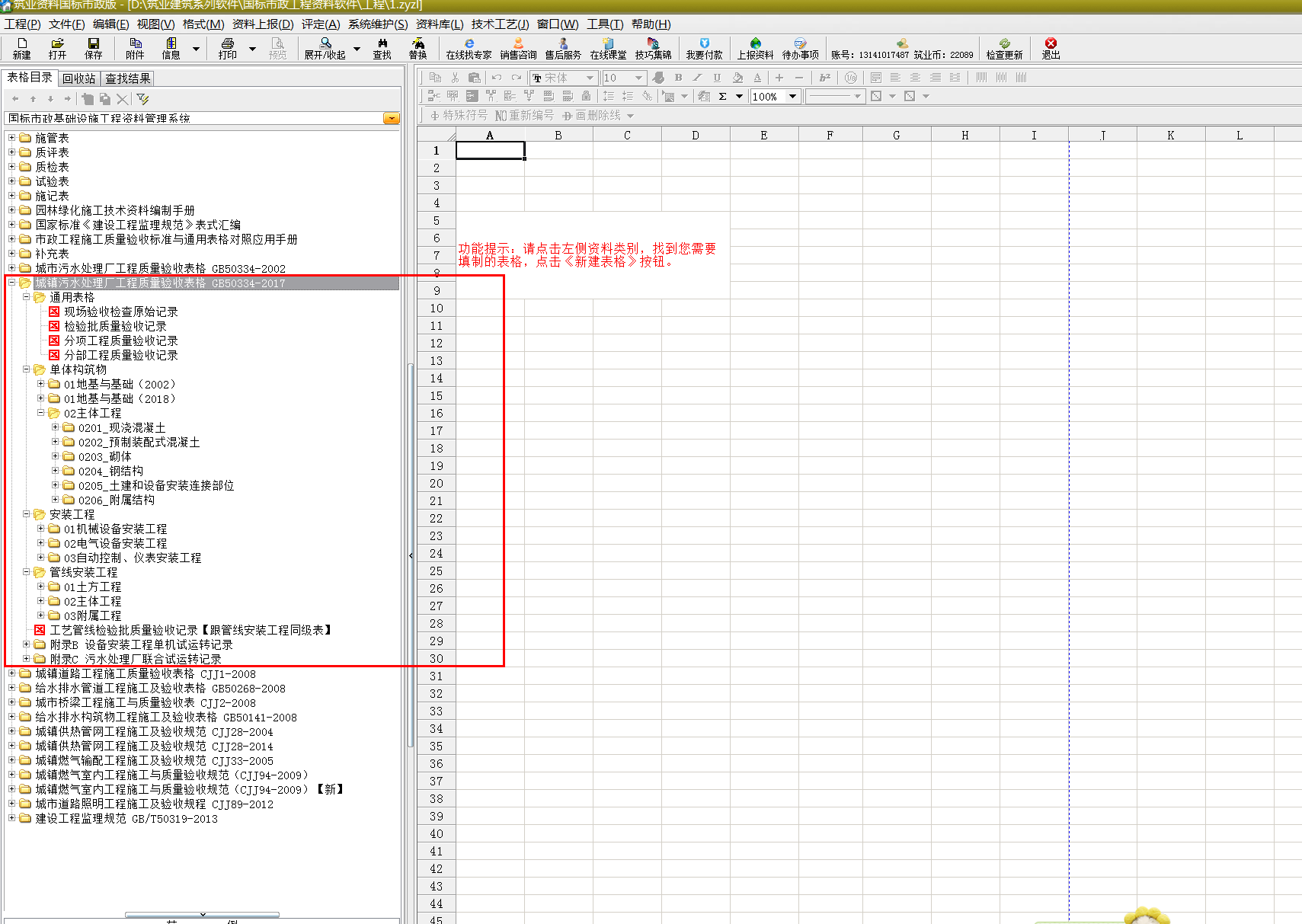Click 上报资料 upload data icon
The image size is (1302, 924).
tap(755, 48)
